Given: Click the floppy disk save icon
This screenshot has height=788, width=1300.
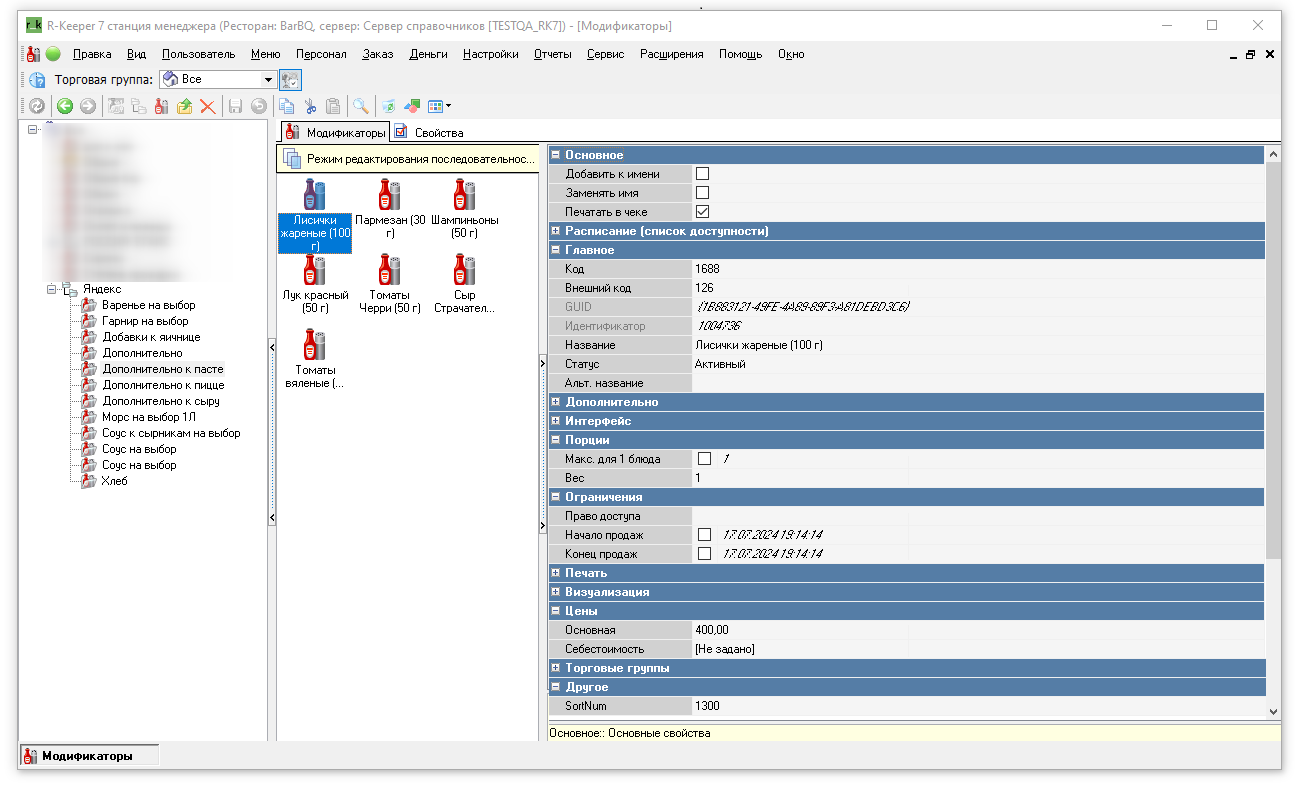Looking at the screenshot, I should 236,106.
